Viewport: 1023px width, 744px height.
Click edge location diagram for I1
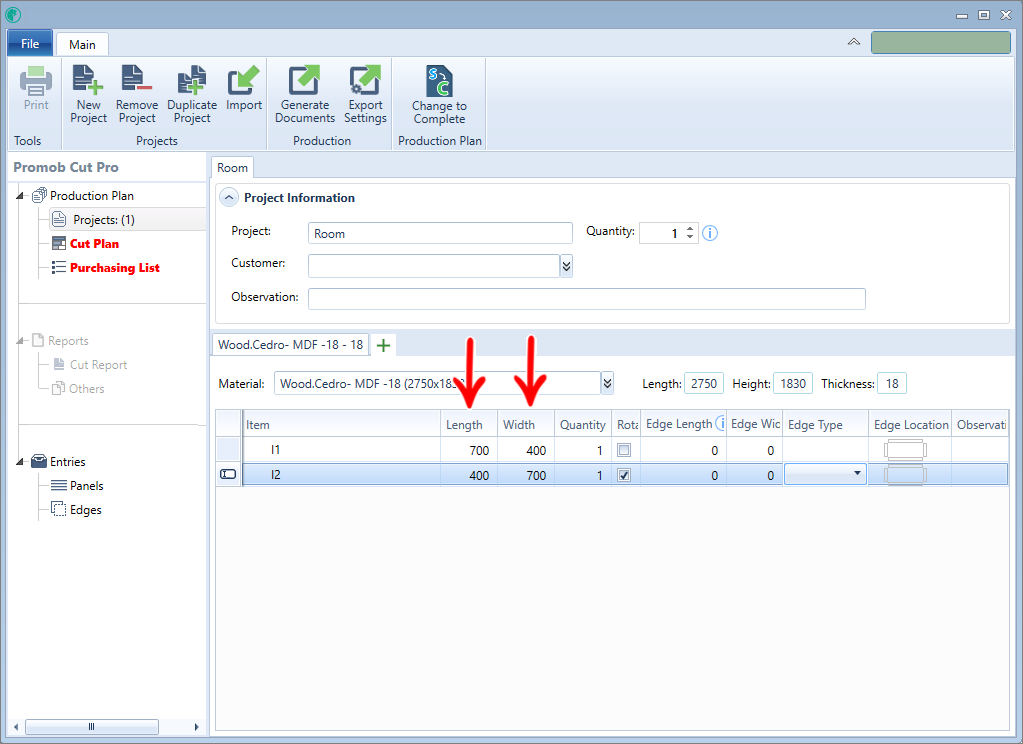point(906,450)
